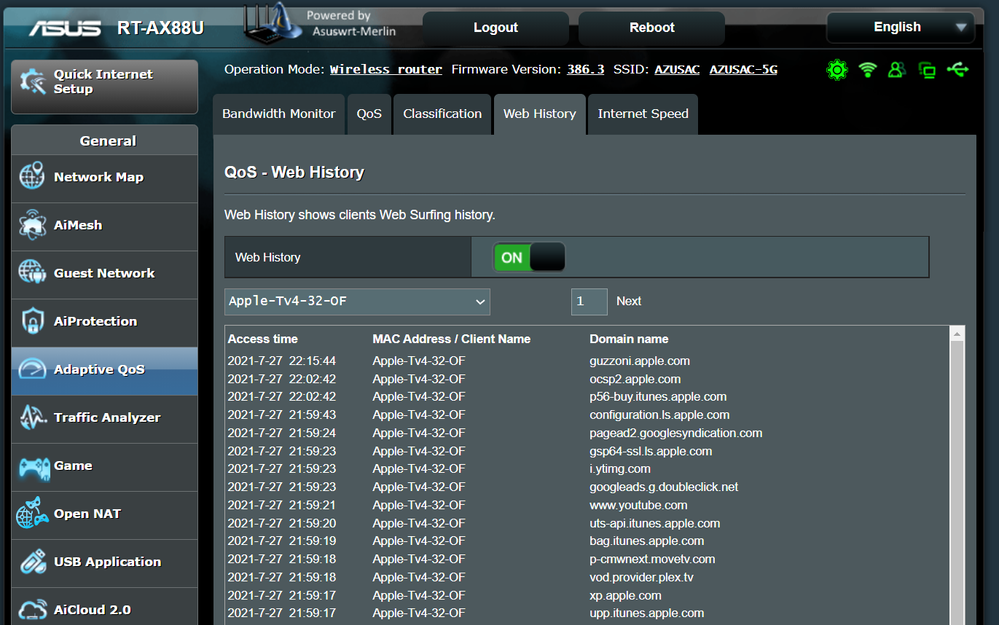This screenshot has width=999, height=625.
Task: Click the Logout button
Action: 495,27
